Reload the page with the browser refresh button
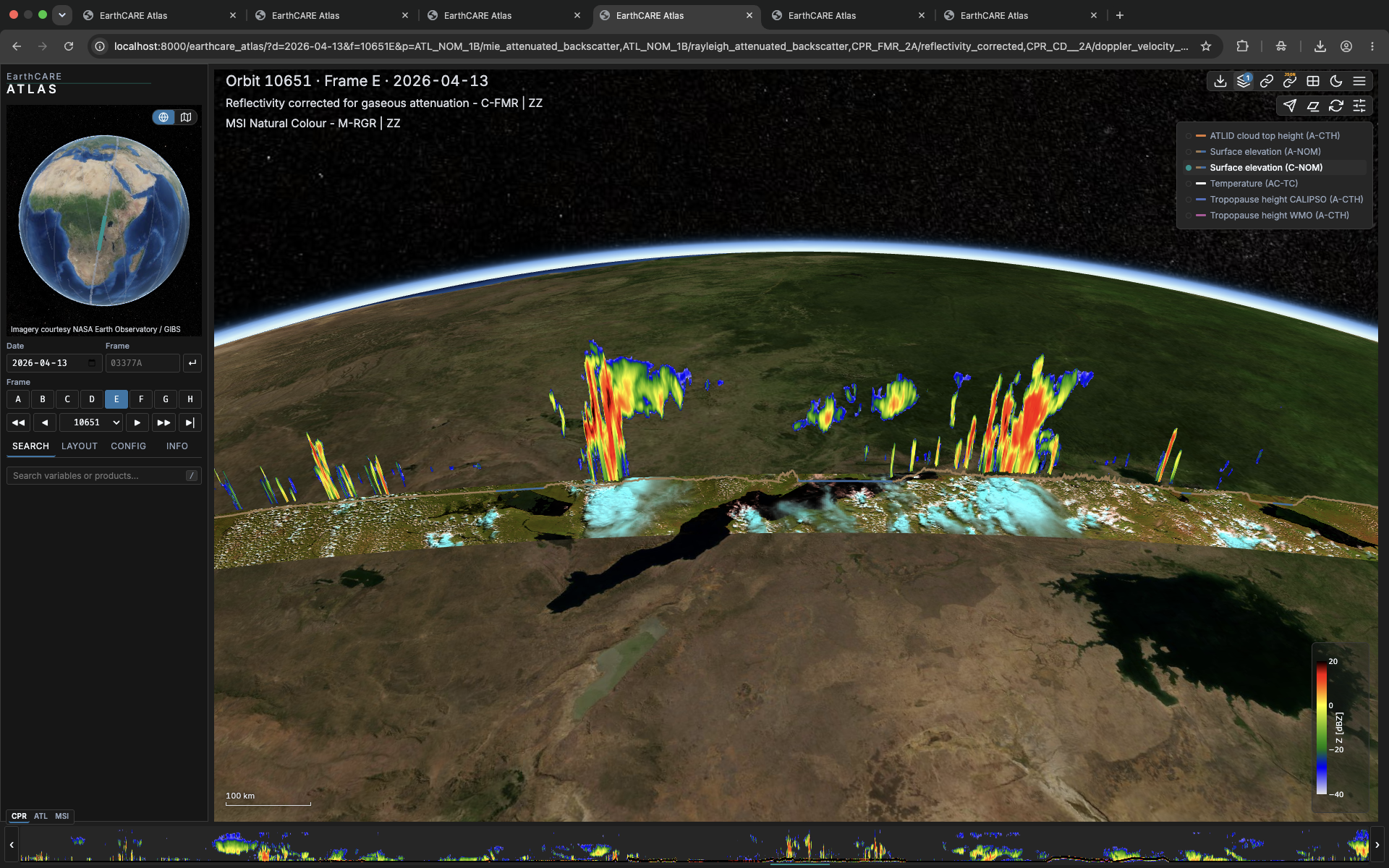The width and height of the screenshot is (1389, 868). pos(69,46)
